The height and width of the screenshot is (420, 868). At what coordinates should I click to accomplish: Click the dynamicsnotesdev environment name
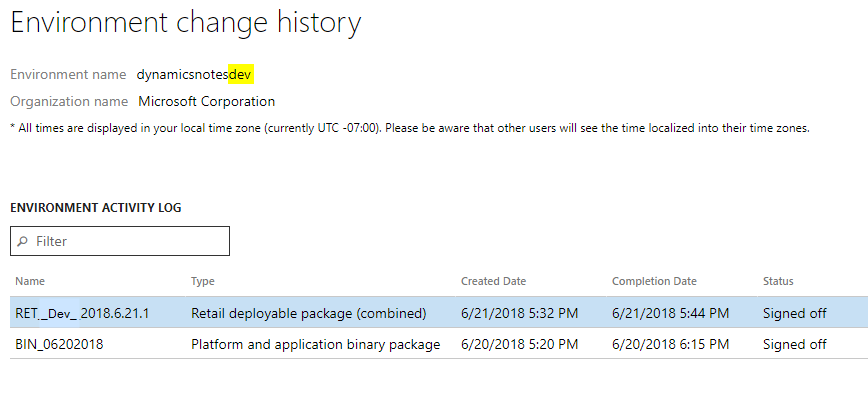195,74
